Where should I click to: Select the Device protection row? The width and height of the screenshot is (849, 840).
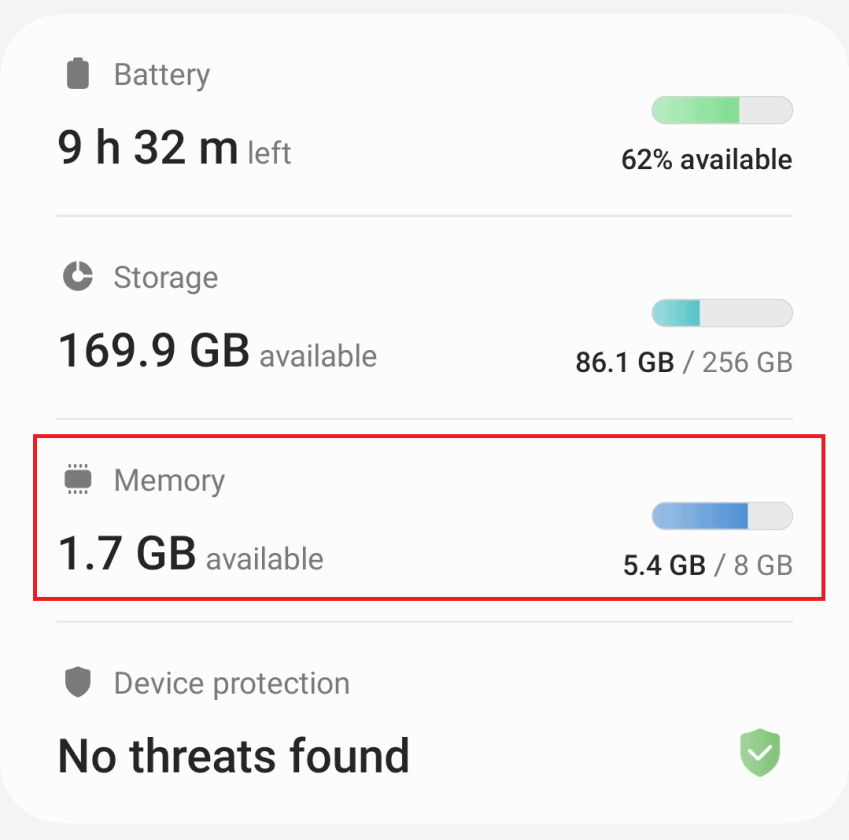coord(424,720)
